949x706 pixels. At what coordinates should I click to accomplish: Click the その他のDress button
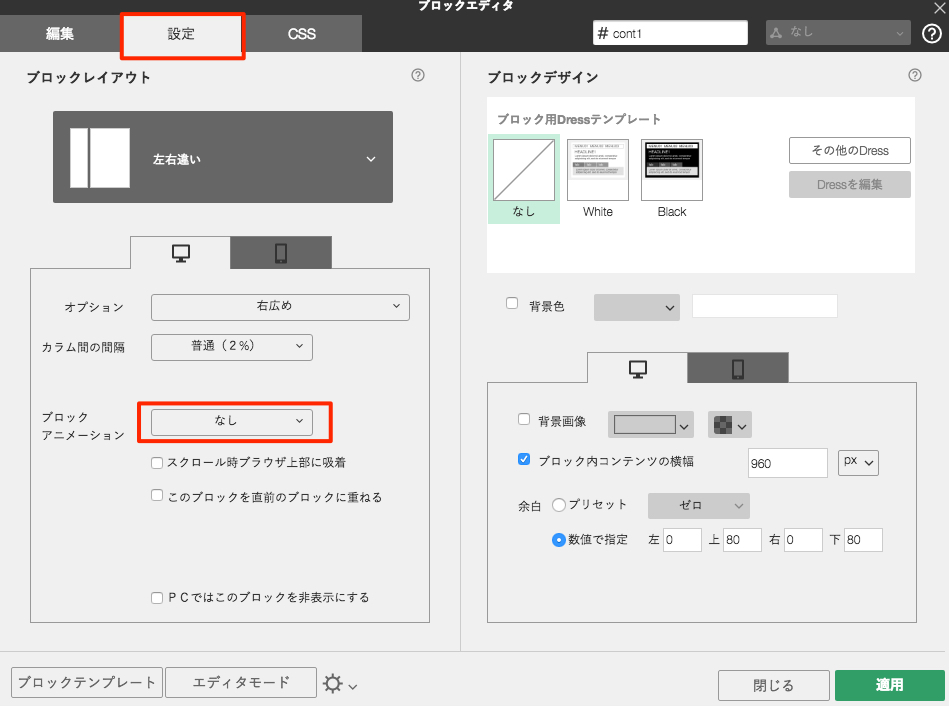(x=850, y=151)
